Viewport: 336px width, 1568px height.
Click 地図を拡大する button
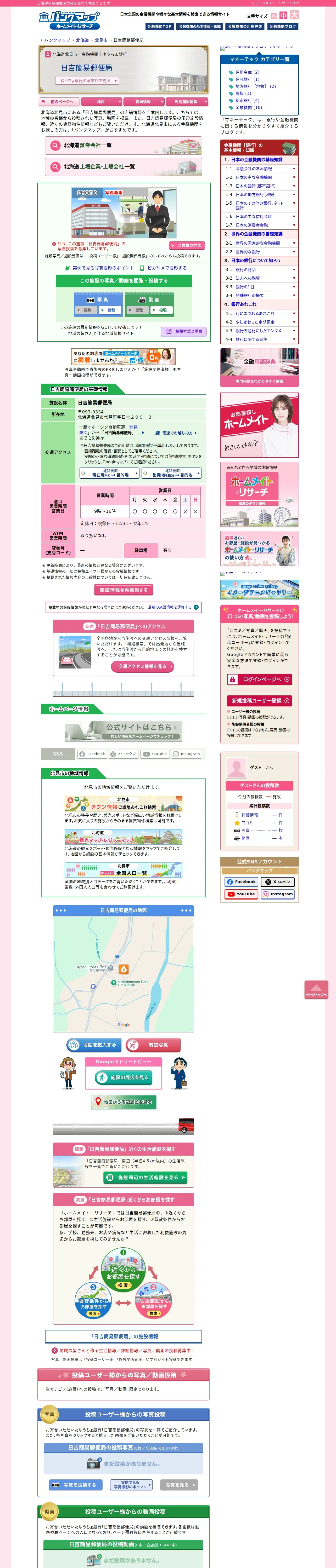(94, 1045)
